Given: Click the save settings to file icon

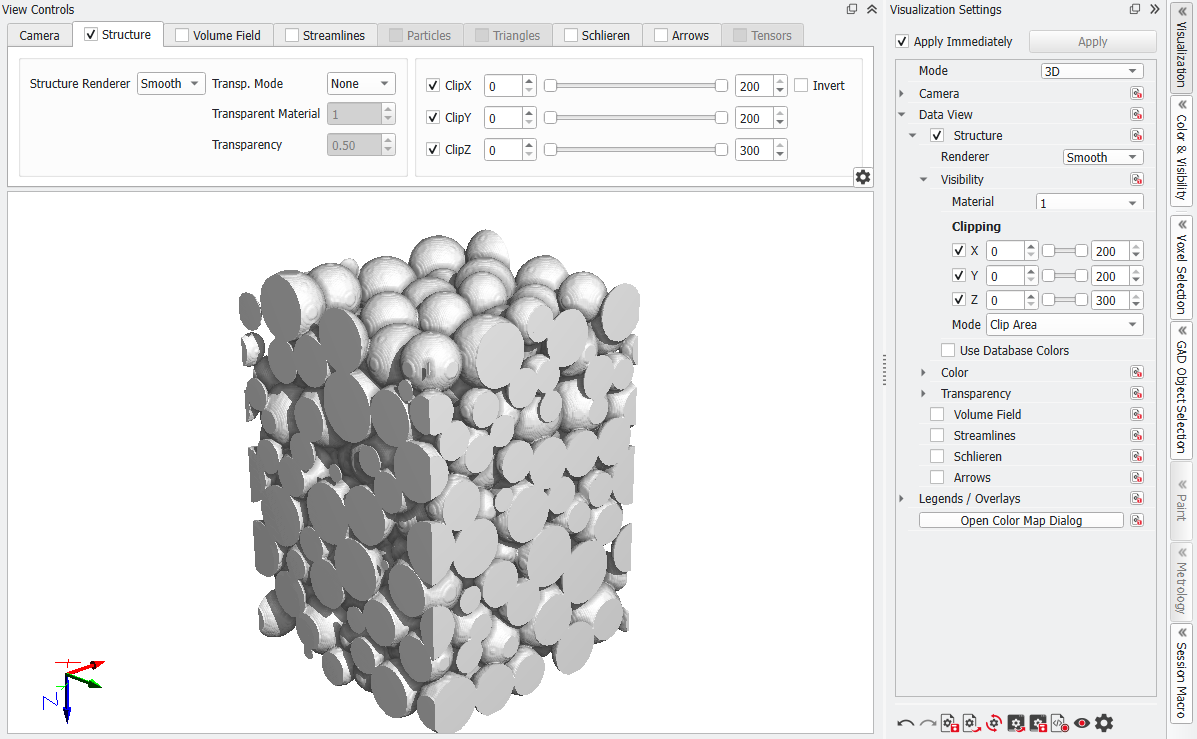Looking at the screenshot, I should (x=950, y=723).
